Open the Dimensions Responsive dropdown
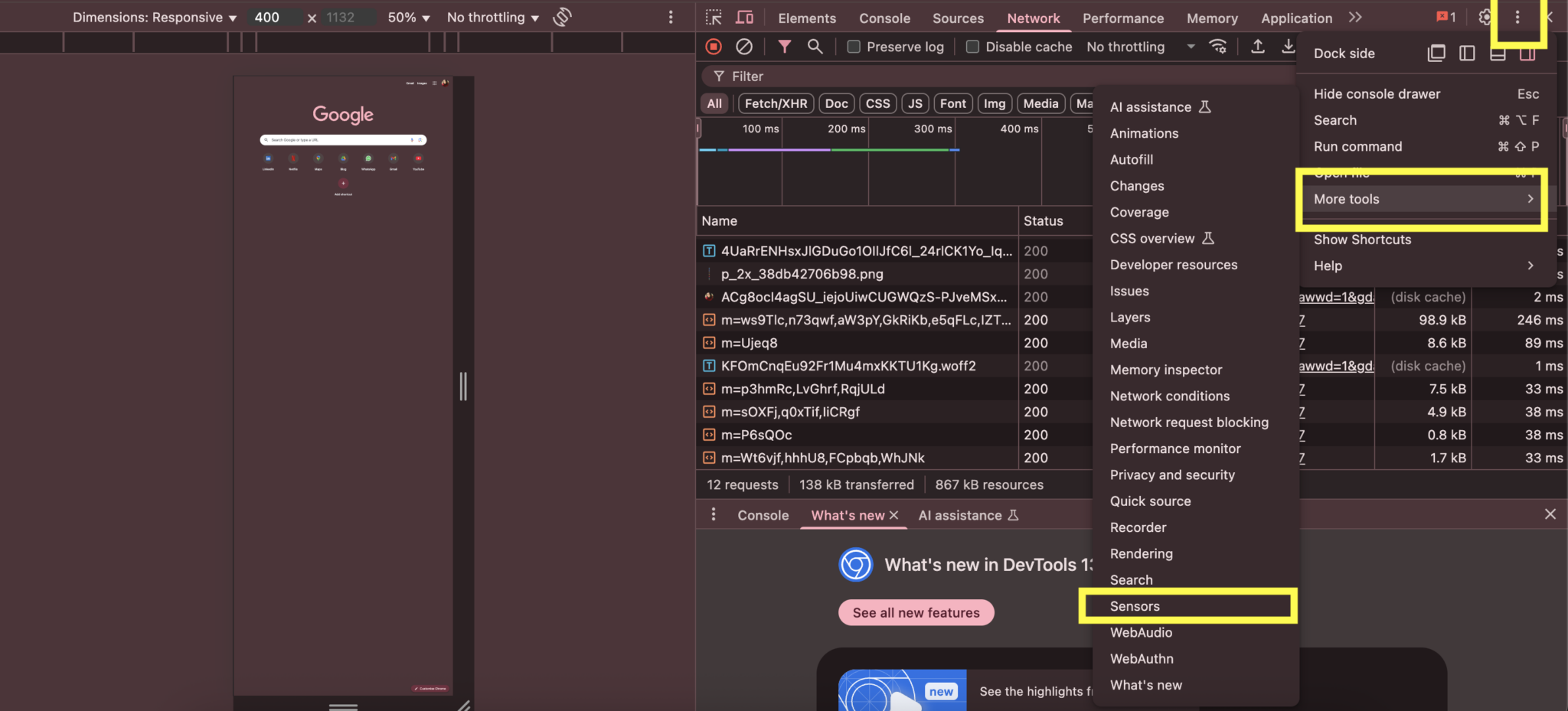This screenshot has height=711, width=1568. pyautogui.click(x=154, y=17)
